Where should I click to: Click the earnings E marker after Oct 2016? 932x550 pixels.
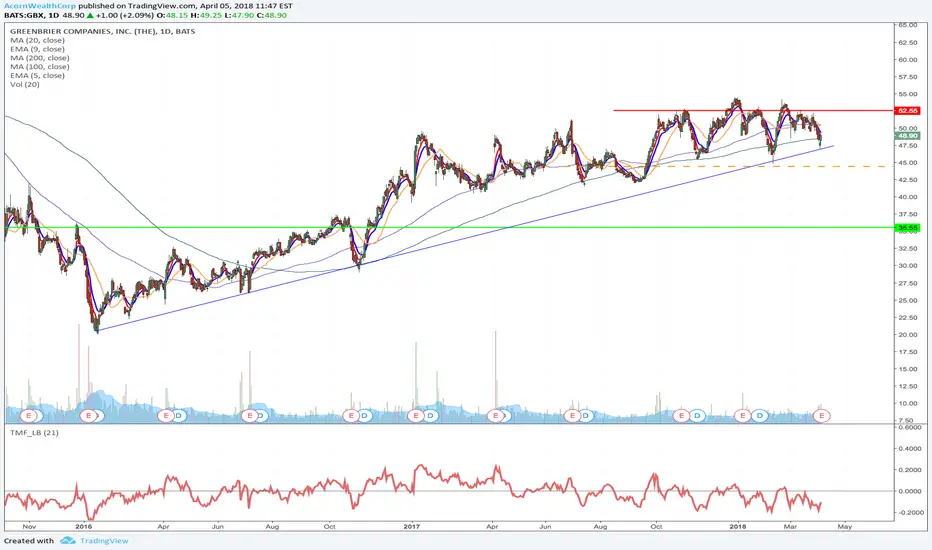(x=351, y=415)
